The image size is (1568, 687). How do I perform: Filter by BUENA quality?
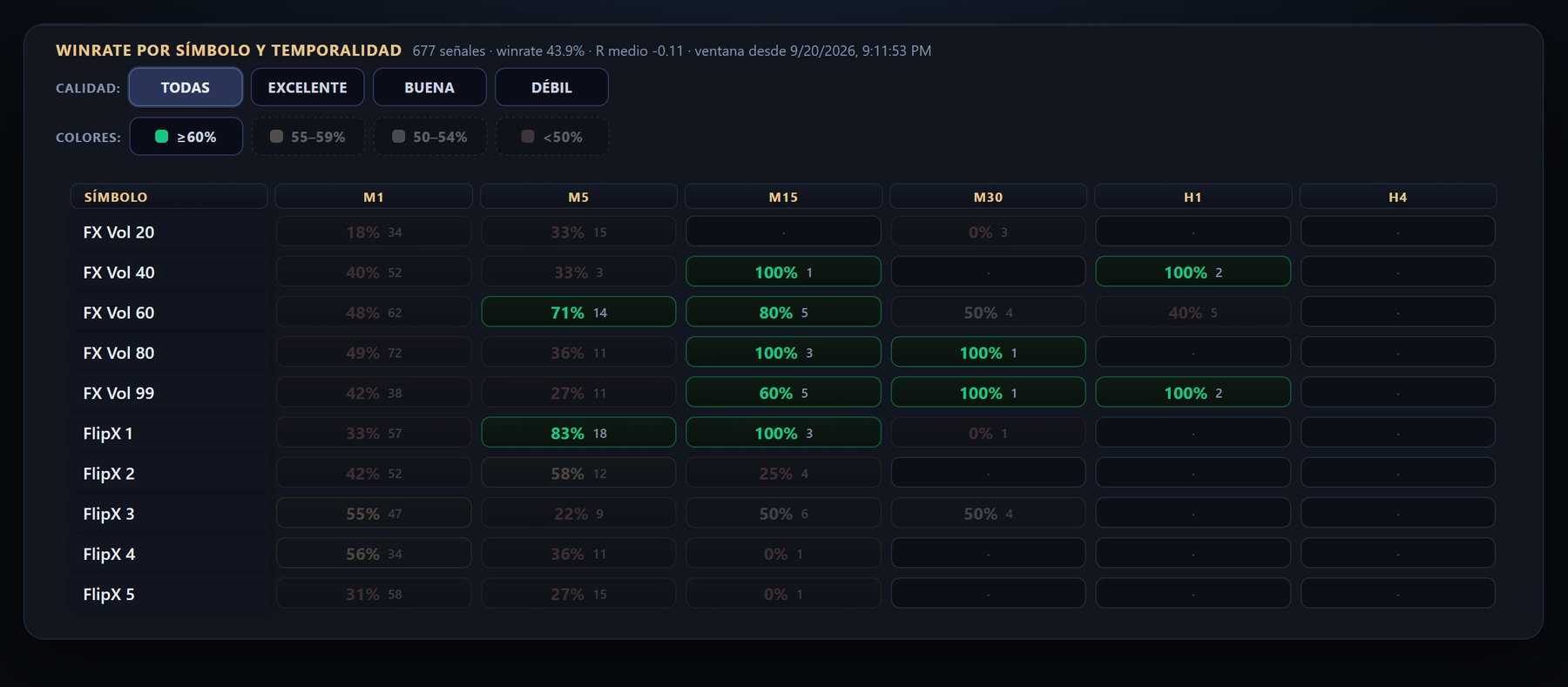429,87
